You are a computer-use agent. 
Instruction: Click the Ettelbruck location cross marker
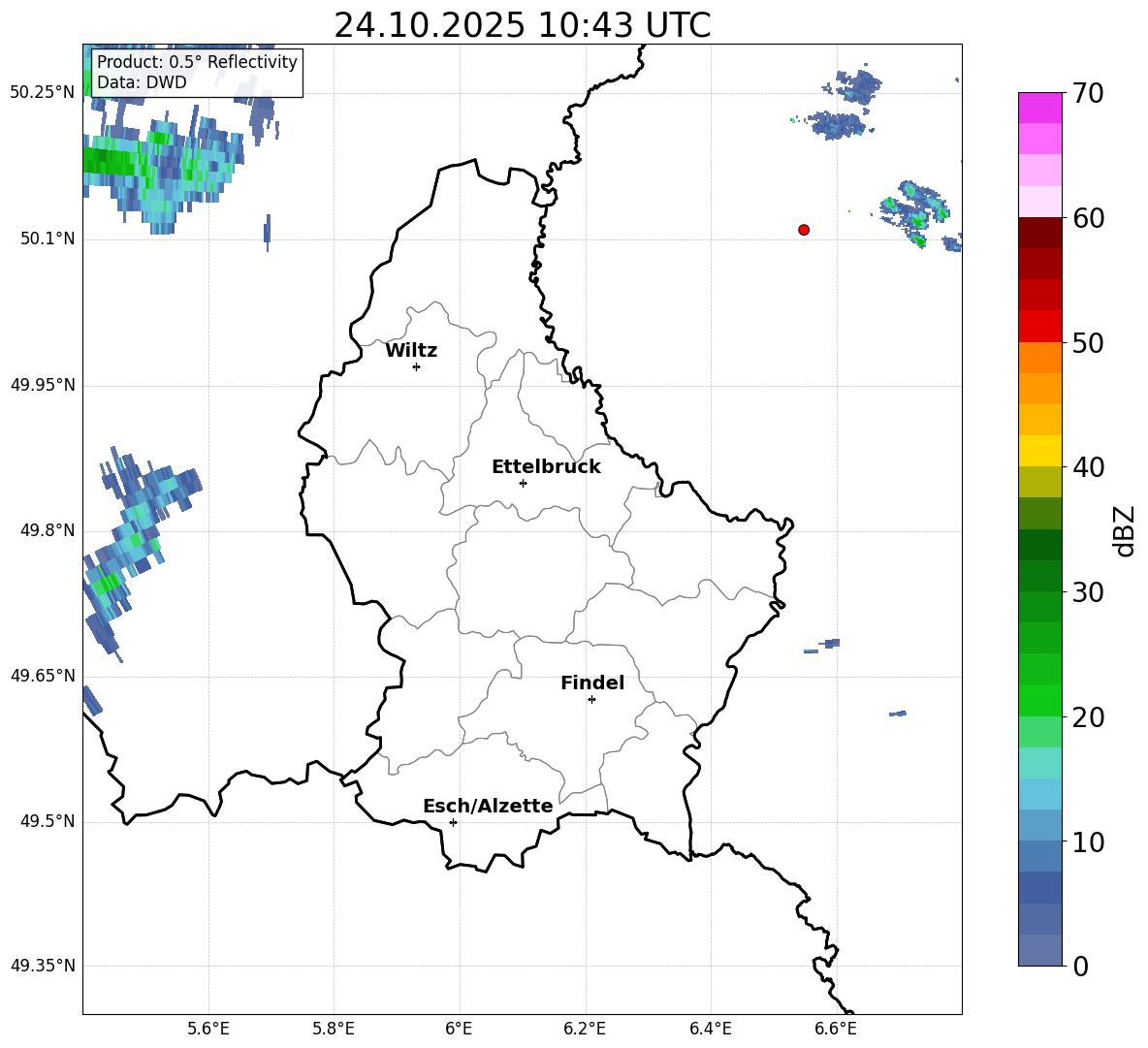[x=523, y=483]
